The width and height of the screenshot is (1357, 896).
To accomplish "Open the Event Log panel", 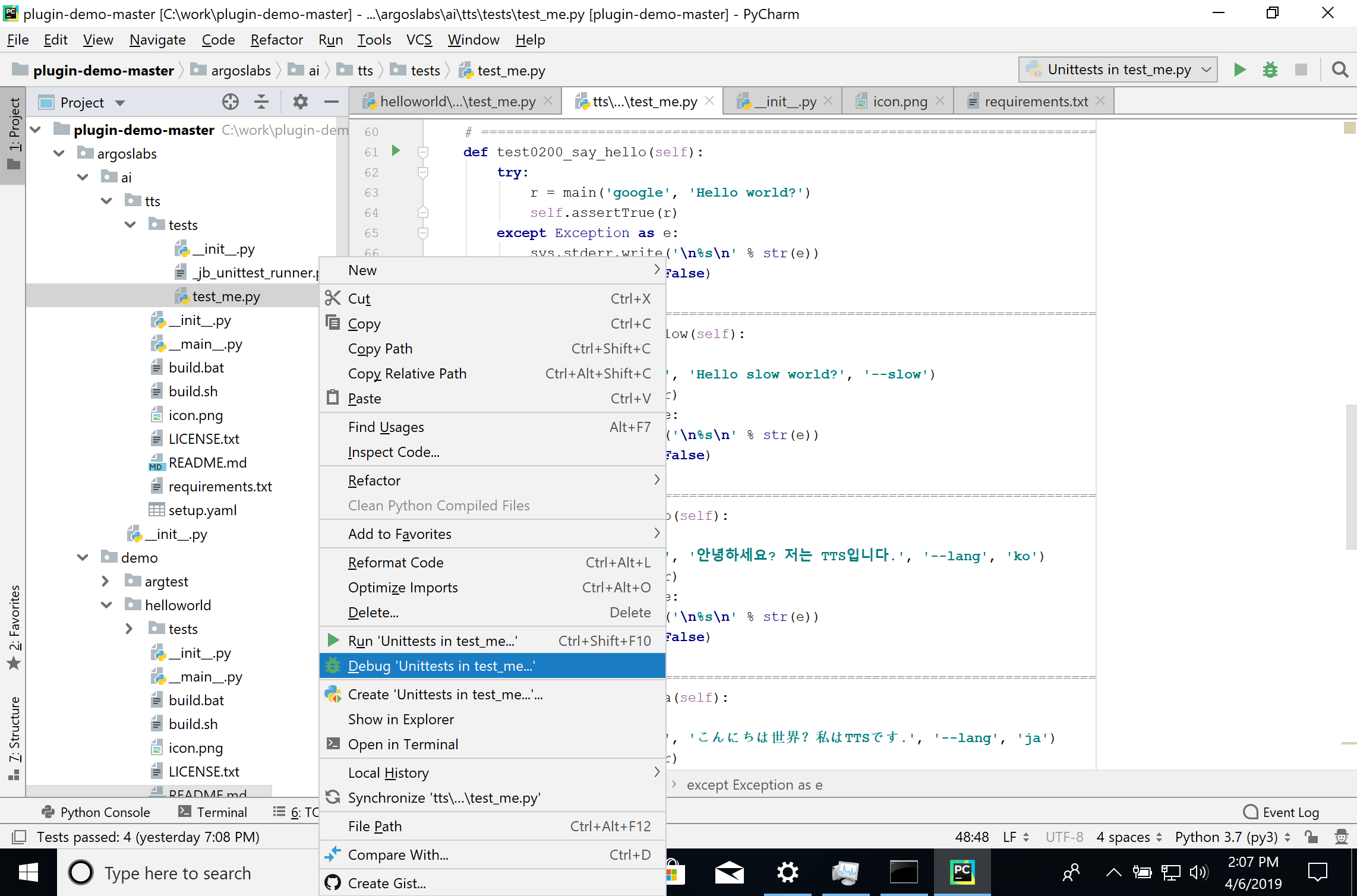I will (x=1281, y=812).
